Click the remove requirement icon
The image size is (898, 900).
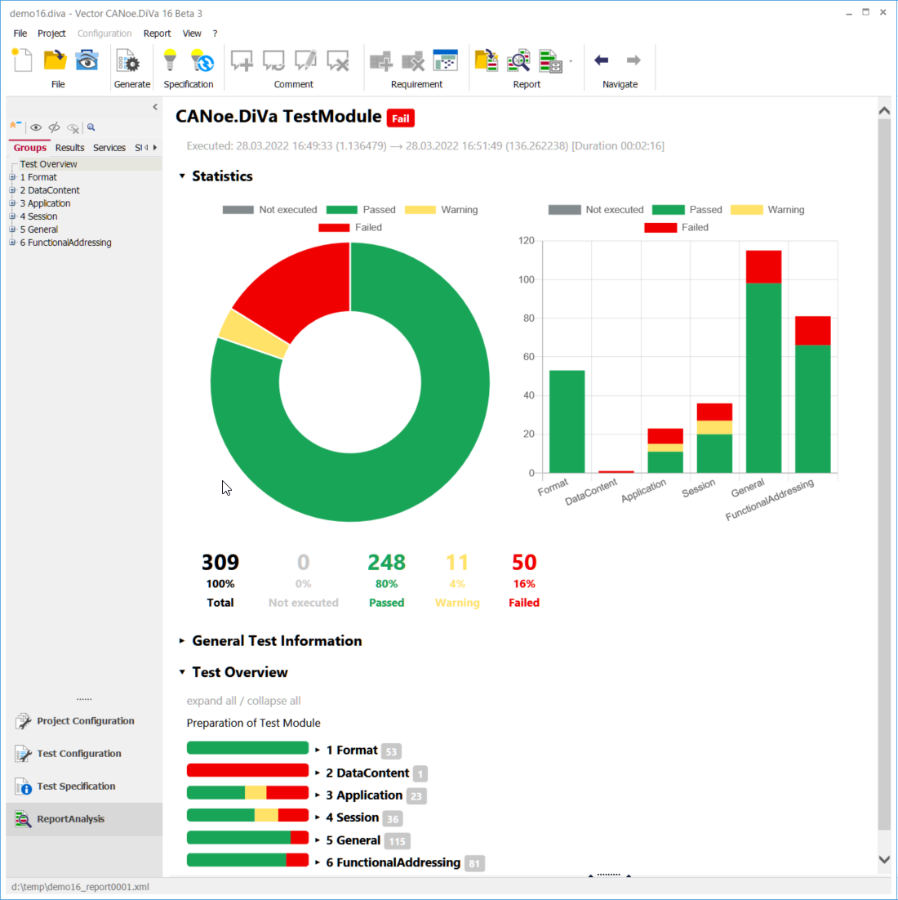pos(413,61)
